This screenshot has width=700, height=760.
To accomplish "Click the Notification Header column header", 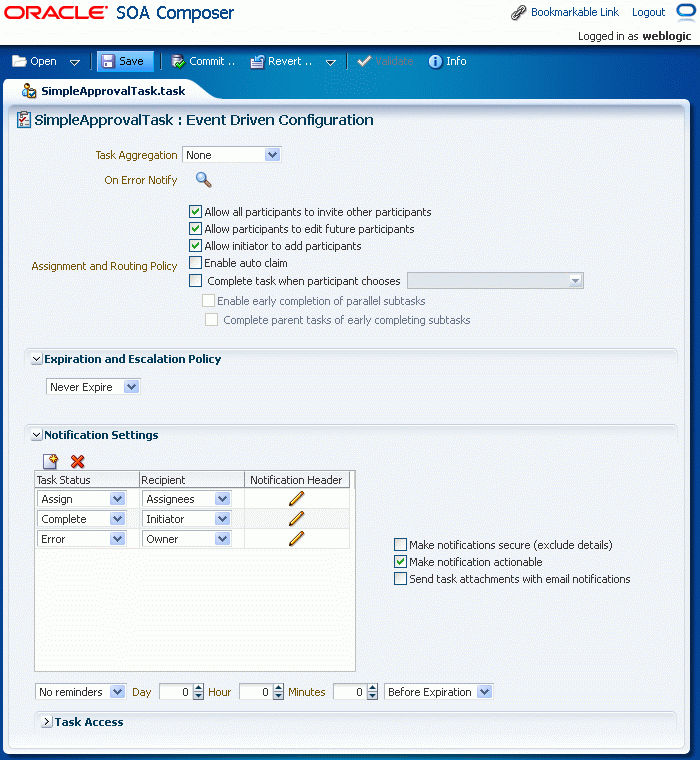I will point(297,480).
